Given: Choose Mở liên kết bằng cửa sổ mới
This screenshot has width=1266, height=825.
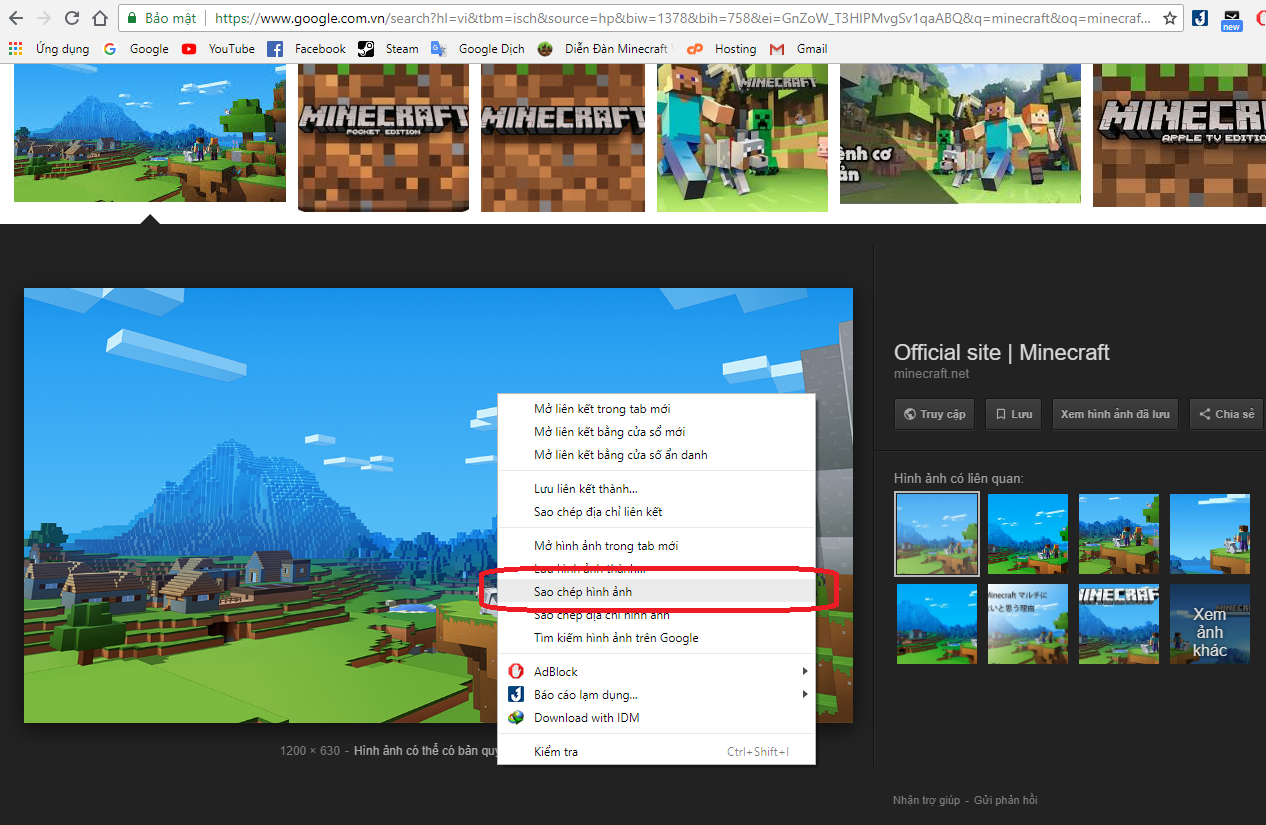Looking at the screenshot, I should (656, 432).
